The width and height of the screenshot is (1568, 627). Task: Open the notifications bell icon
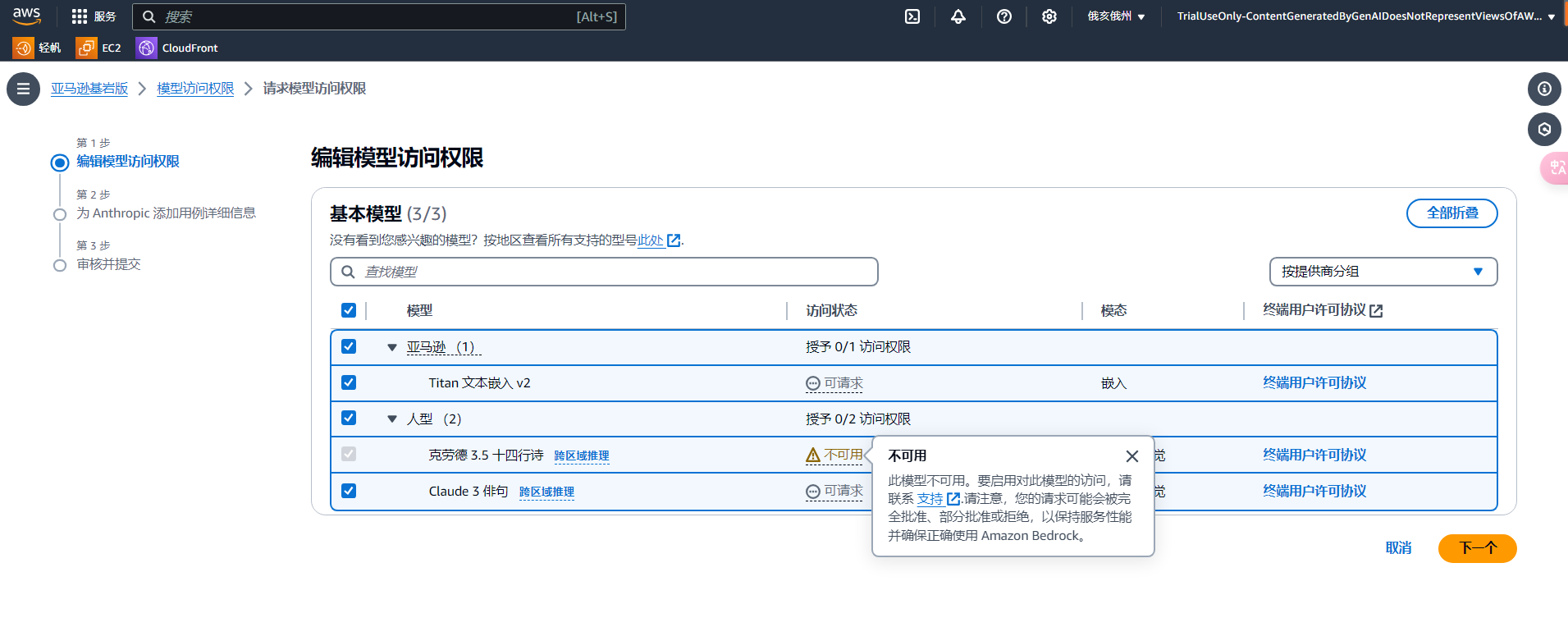pyautogui.click(x=958, y=16)
